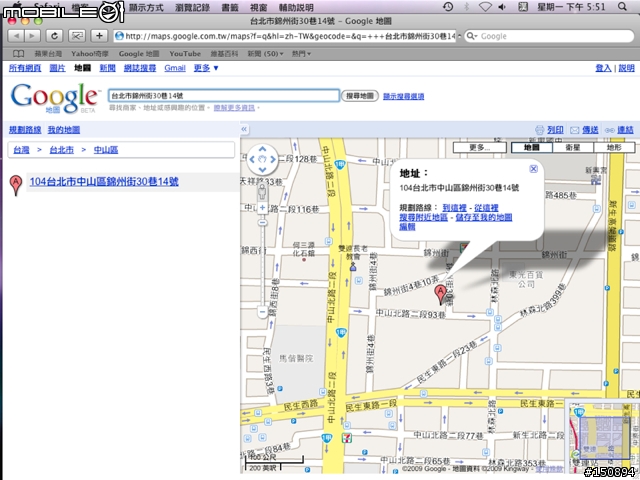The height and width of the screenshot is (480, 640).
Task: Click the Safari URL address bar
Action: 285,36
